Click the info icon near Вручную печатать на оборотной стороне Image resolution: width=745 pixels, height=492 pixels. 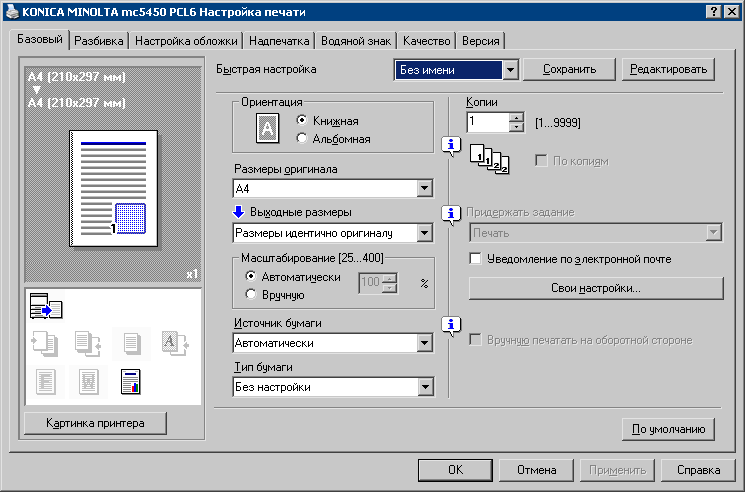click(451, 326)
